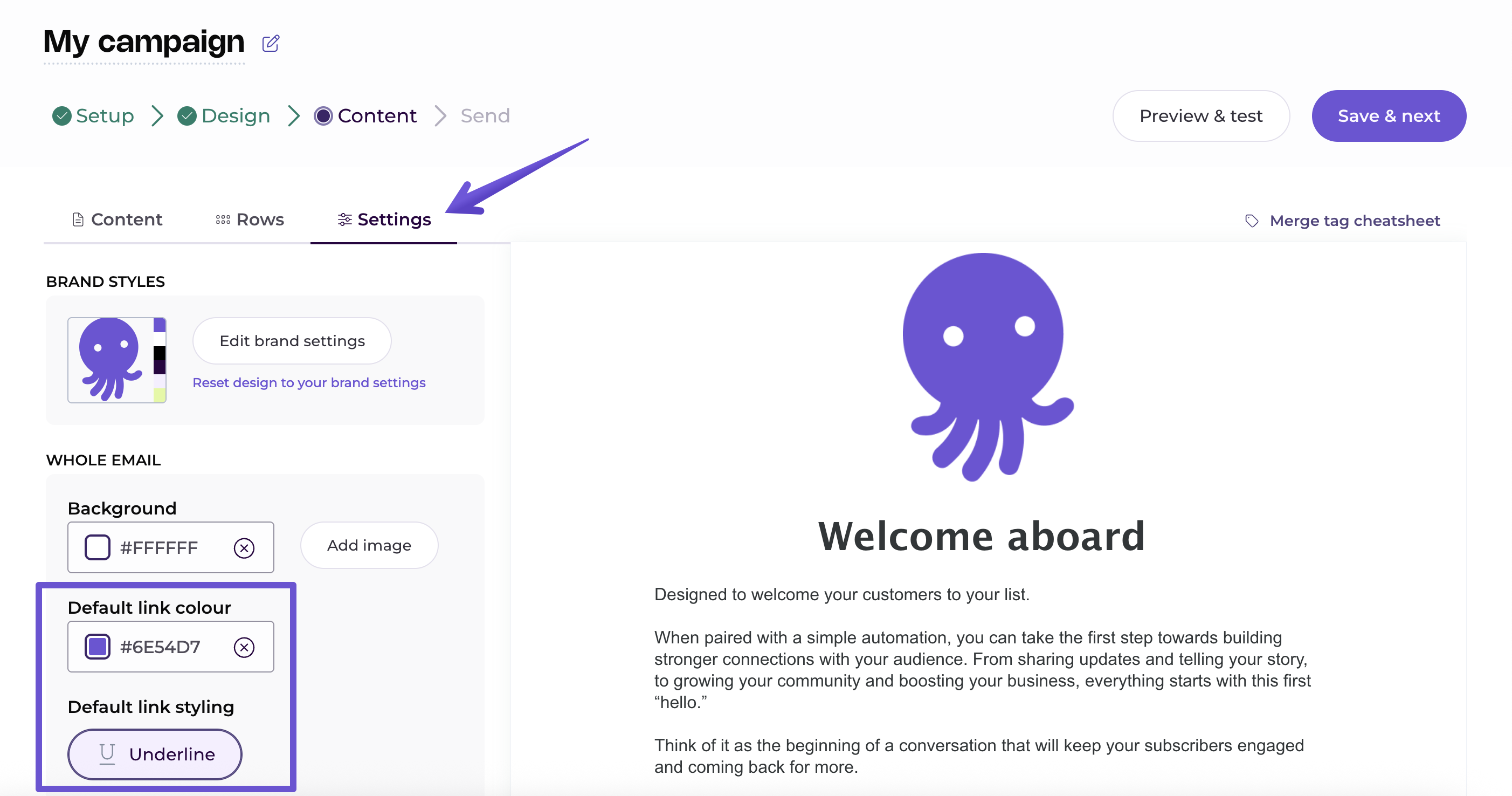This screenshot has width=1512, height=796.
Task: Click the Content step circle indicator
Action: 323,116
